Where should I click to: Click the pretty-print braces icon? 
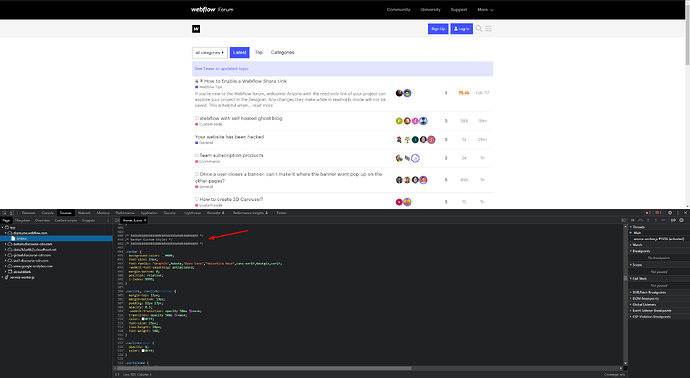point(117,374)
